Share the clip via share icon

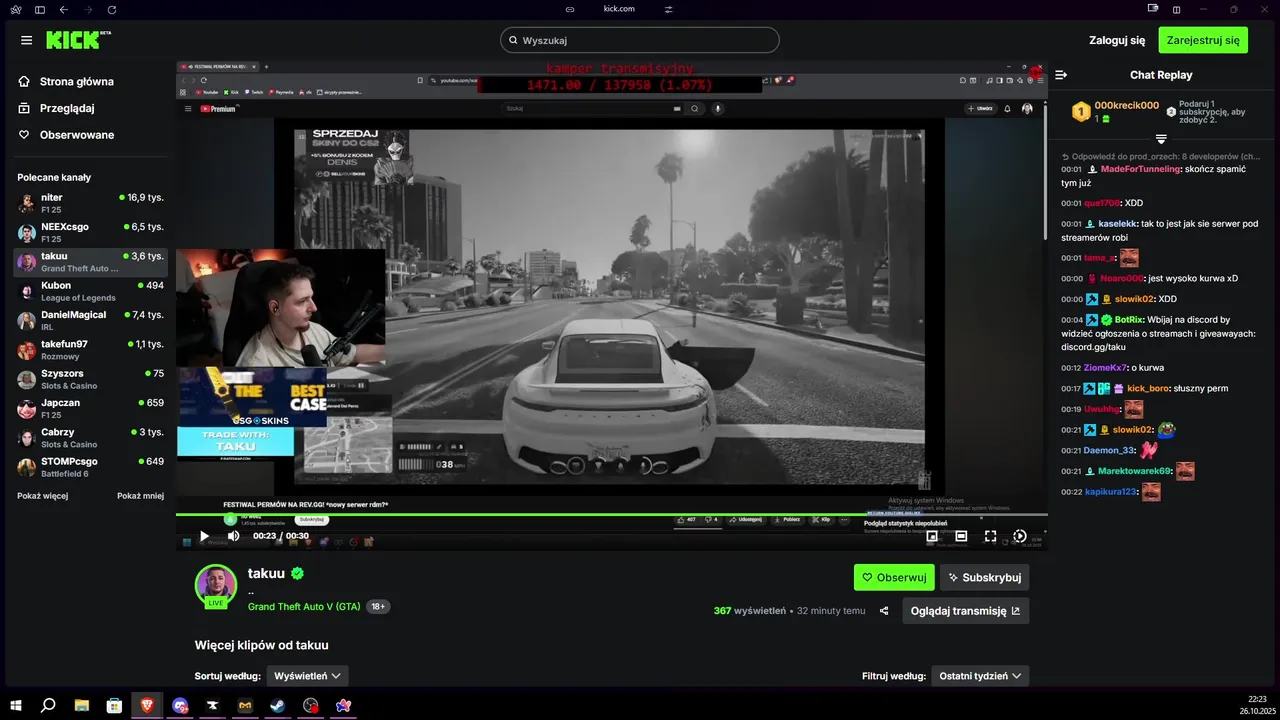pyautogui.click(x=884, y=611)
